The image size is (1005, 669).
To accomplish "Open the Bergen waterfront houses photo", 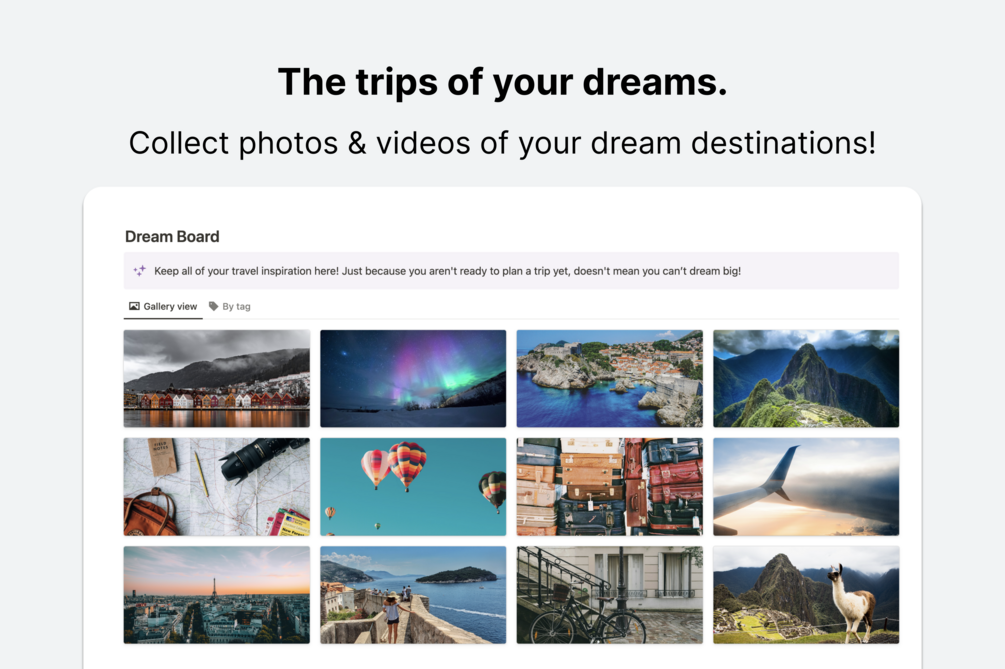I will [x=217, y=379].
